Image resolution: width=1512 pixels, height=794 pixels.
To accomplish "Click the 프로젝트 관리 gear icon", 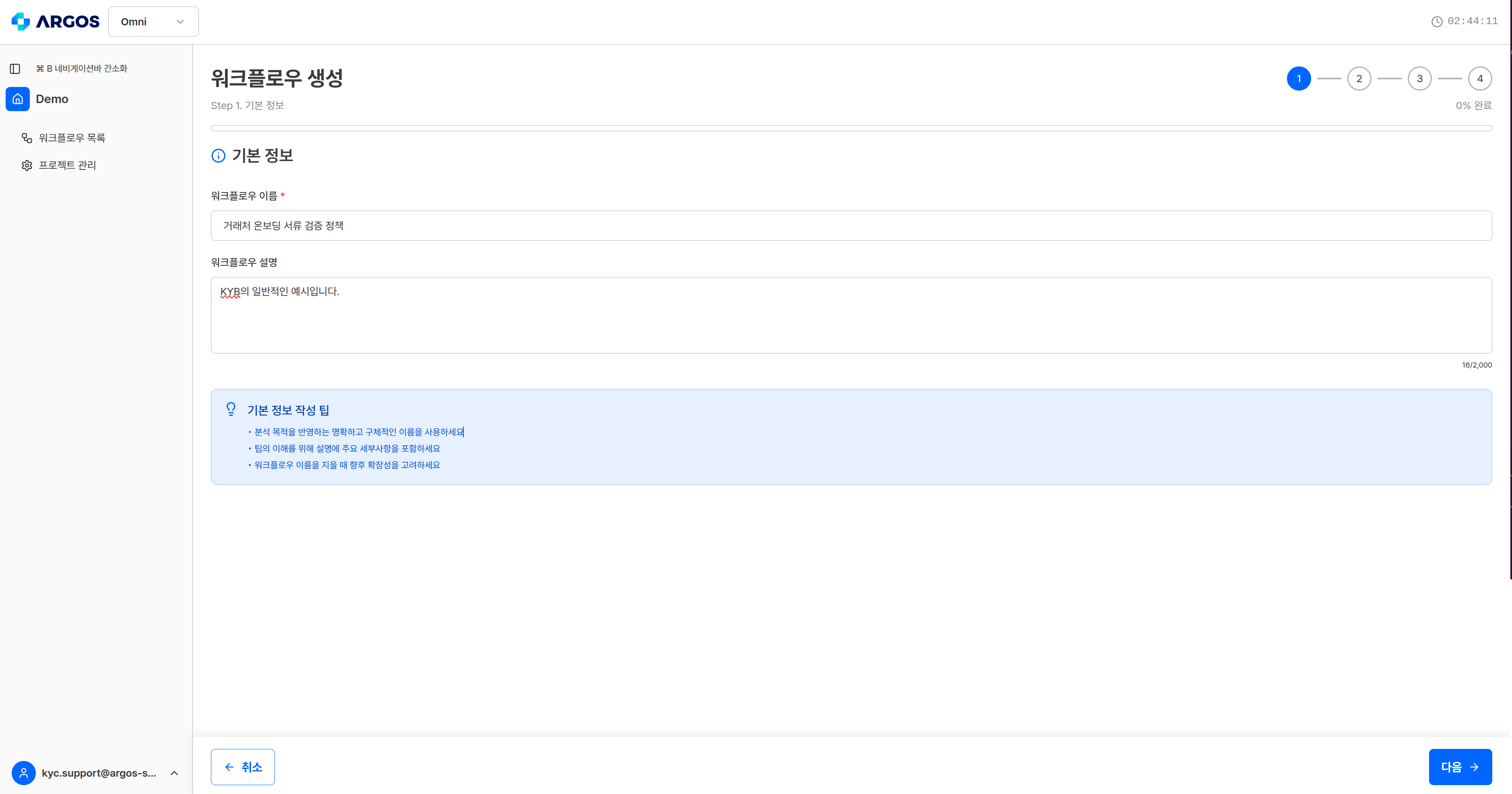I will pos(27,165).
